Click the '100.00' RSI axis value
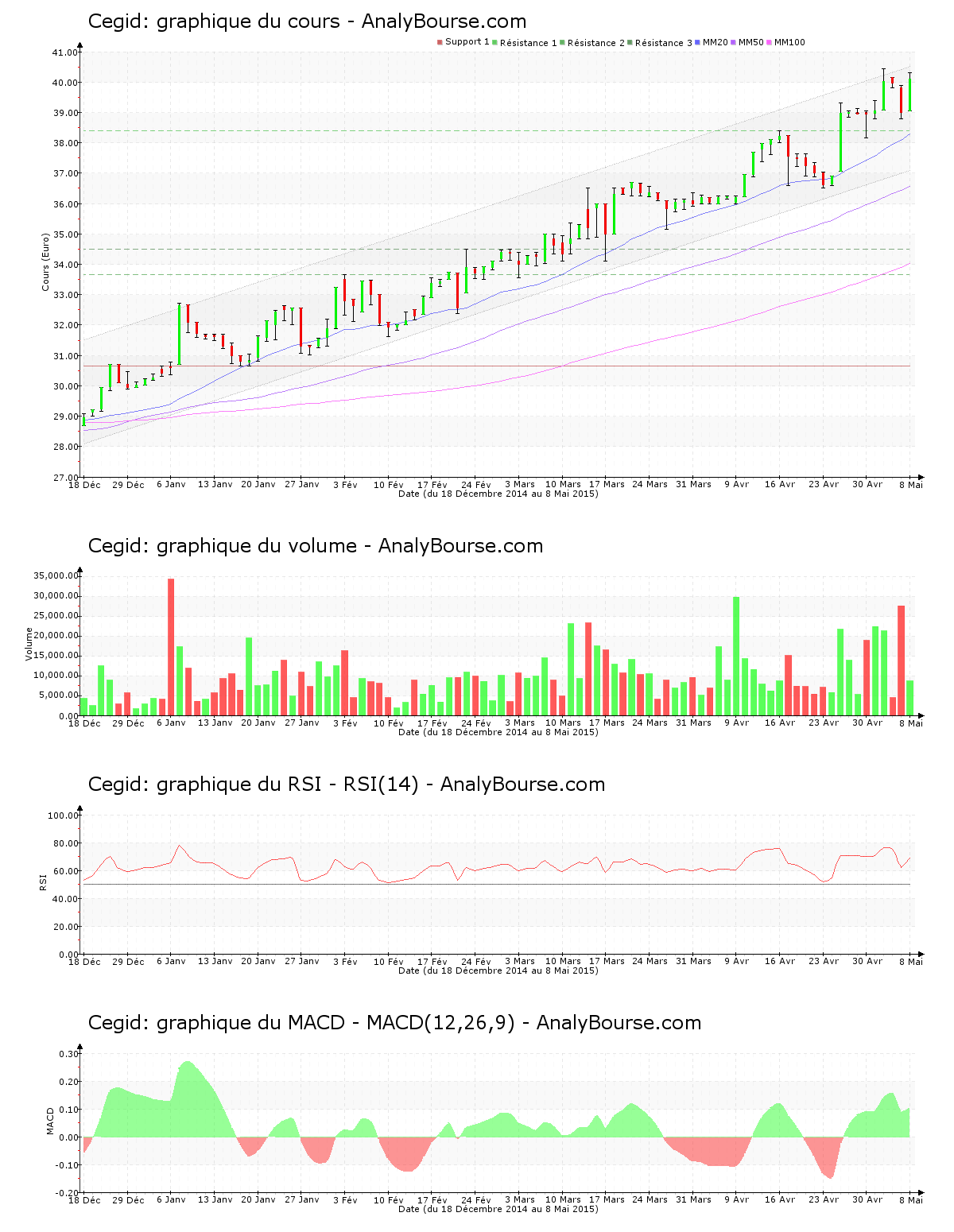This screenshot has height=1232, width=954. 63,816
